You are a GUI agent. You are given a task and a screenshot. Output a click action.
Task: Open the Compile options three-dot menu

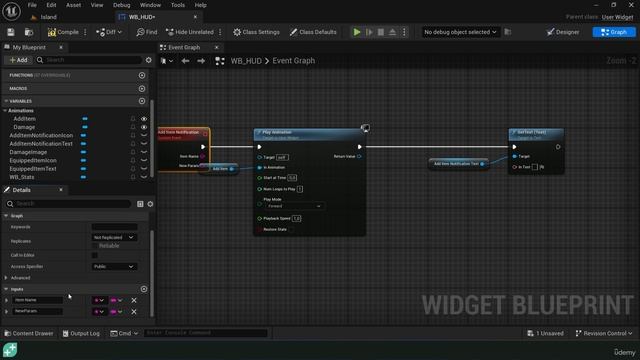click(x=85, y=32)
